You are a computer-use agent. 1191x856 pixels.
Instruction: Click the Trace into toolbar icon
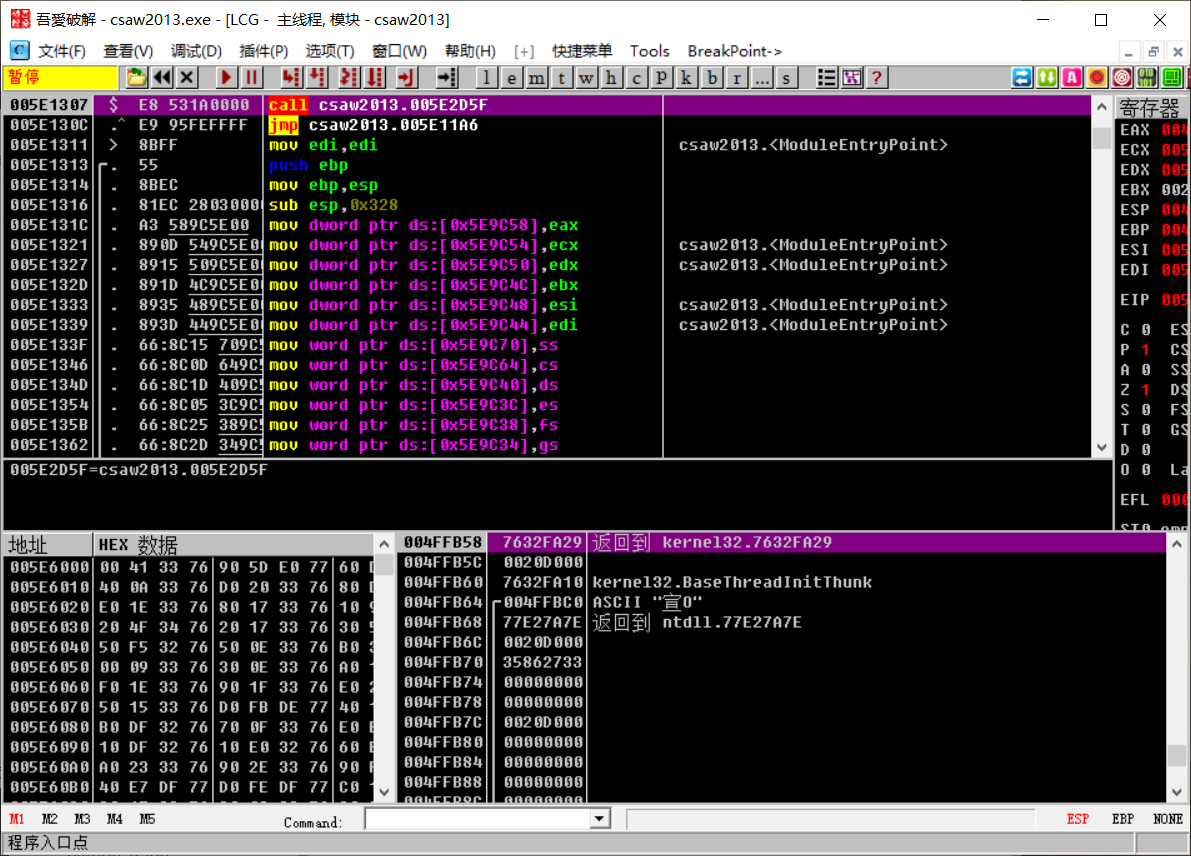coord(349,77)
